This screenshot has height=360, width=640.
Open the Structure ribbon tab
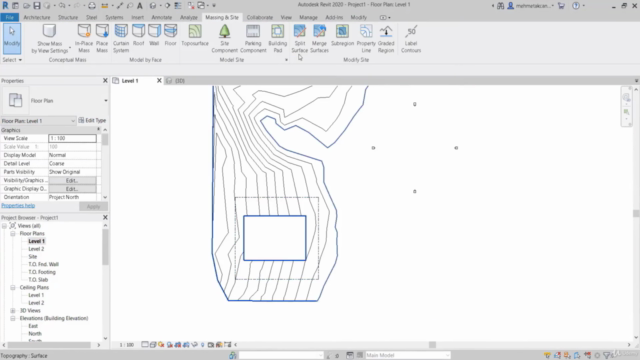(68, 18)
